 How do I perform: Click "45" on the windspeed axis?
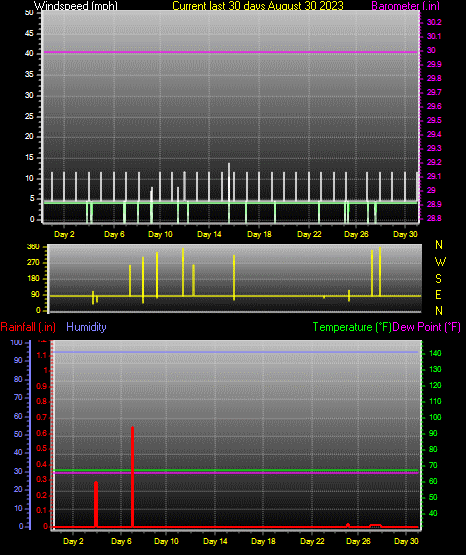(29, 34)
